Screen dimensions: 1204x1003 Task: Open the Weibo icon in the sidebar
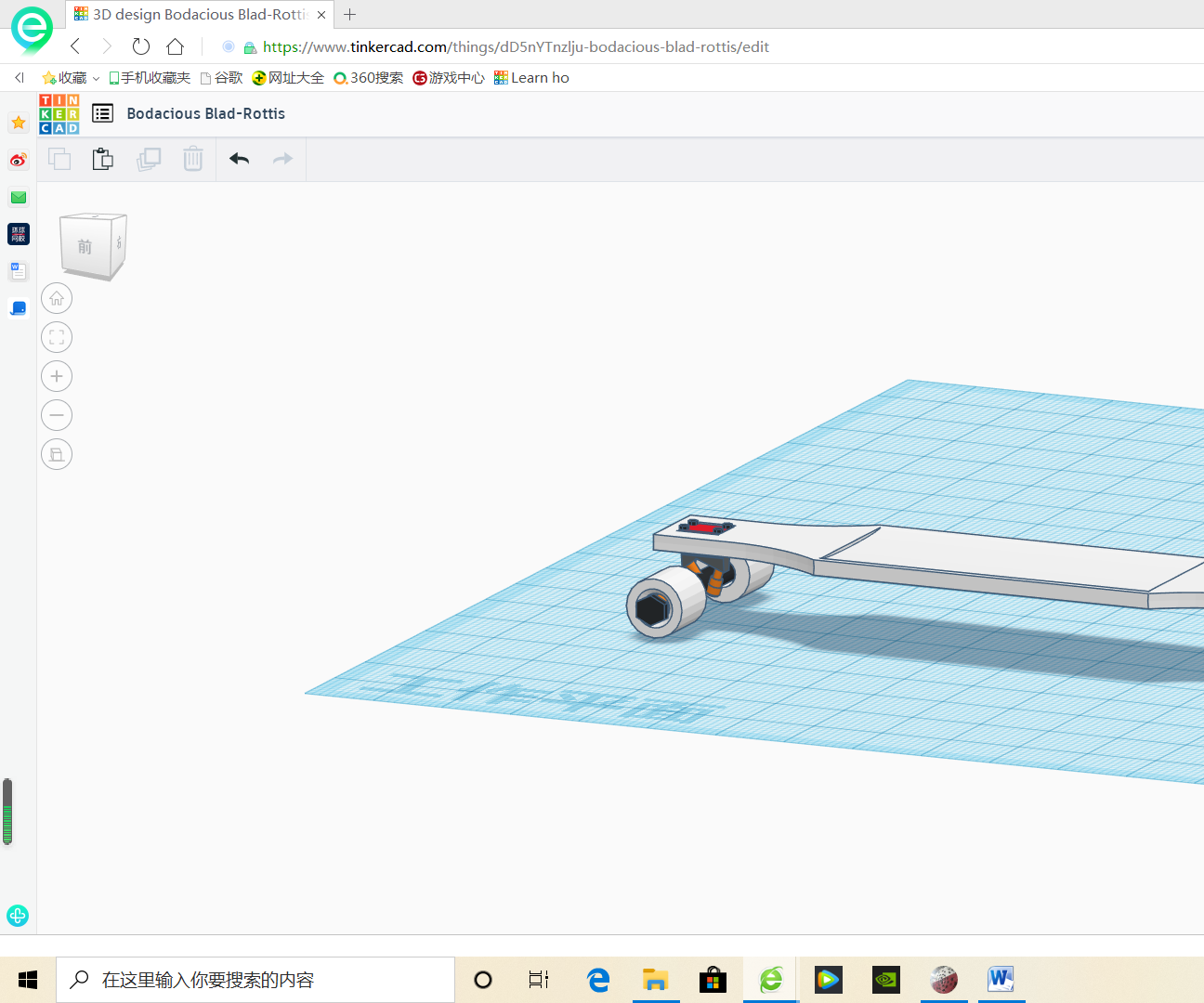click(x=19, y=160)
